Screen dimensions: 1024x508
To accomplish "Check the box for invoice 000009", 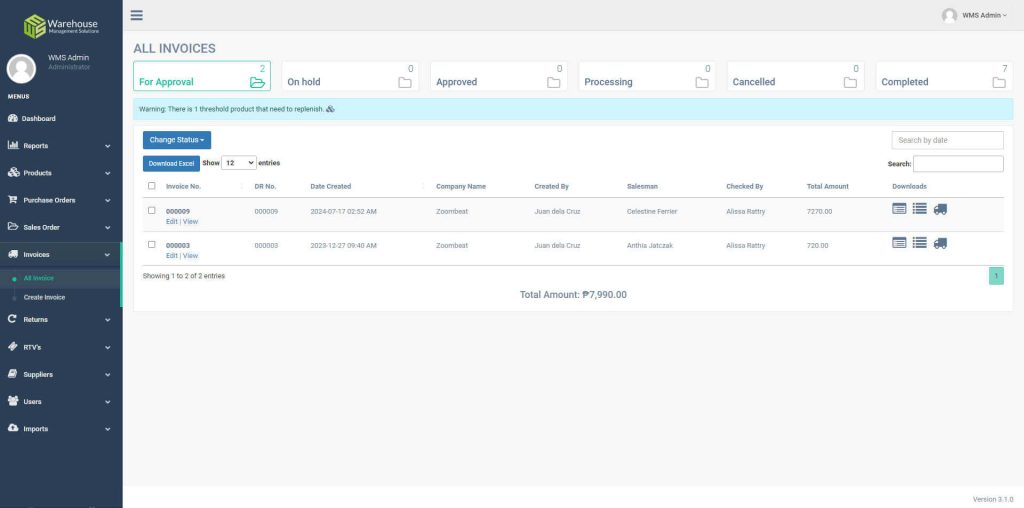I will [x=152, y=210].
